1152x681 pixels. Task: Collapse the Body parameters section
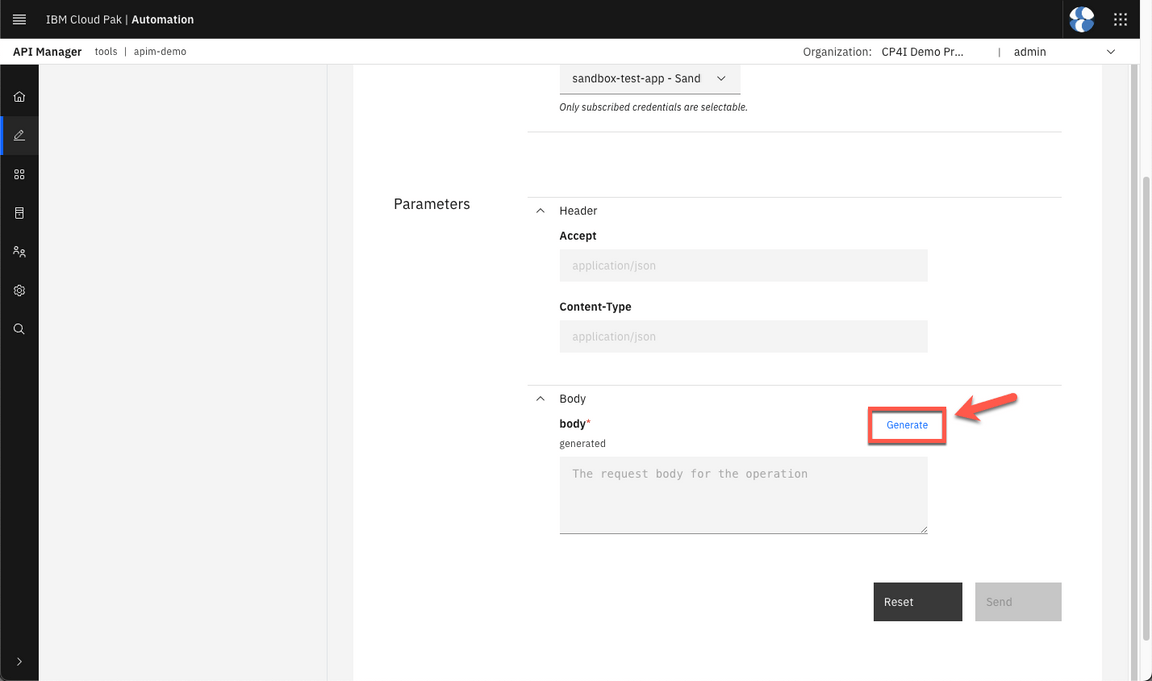point(541,399)
